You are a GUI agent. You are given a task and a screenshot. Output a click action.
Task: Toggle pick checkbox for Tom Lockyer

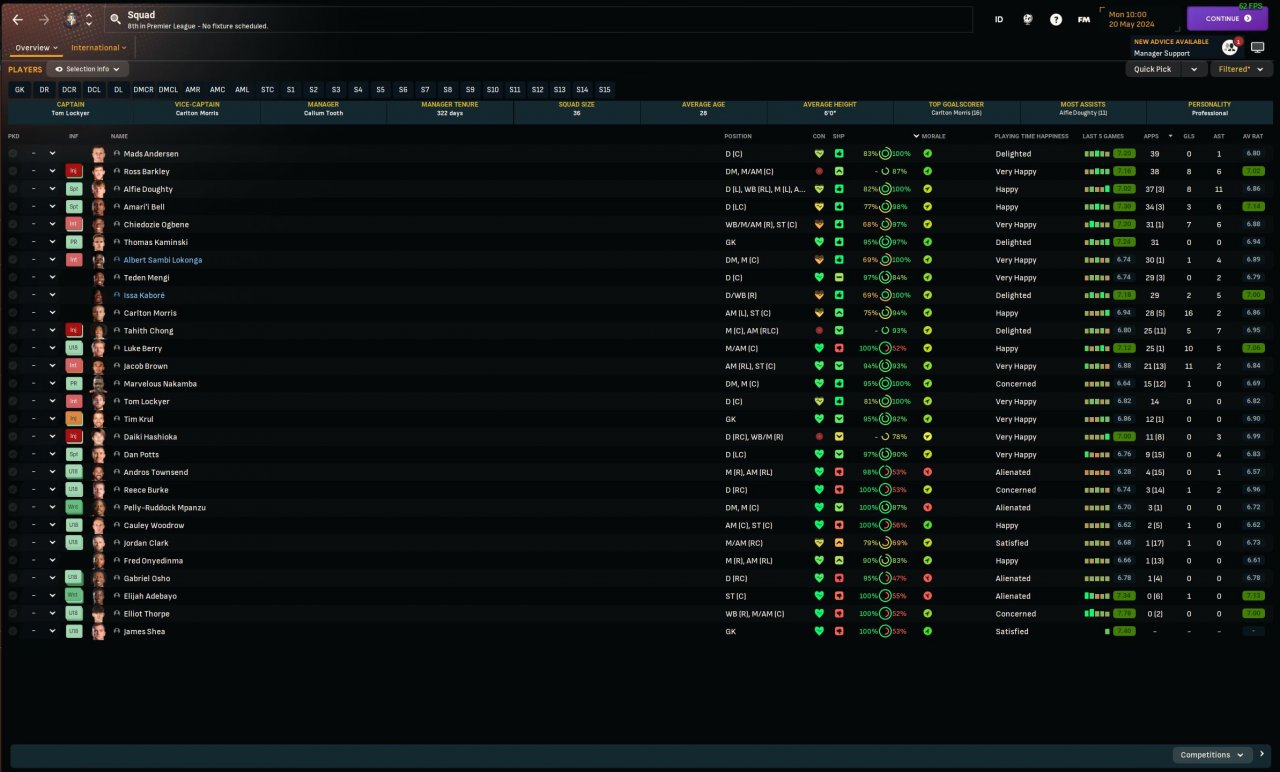[13, 401]
